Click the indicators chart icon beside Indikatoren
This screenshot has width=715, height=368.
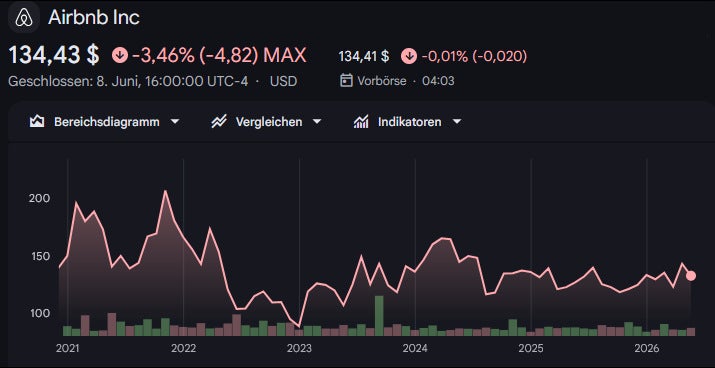click(x=361, y=122)
